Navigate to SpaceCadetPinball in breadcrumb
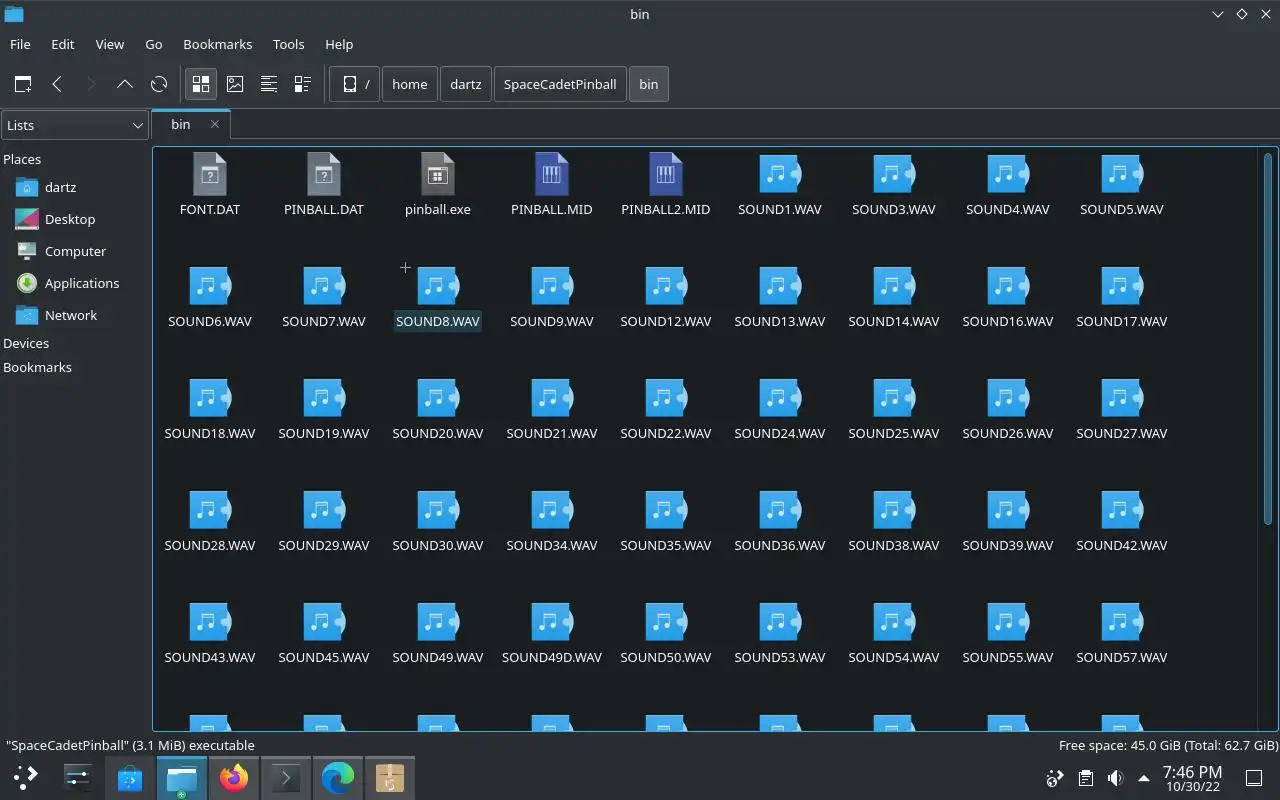Viewport: 1280px width, 800px height. pyautogui.click(x=560, y=84)
